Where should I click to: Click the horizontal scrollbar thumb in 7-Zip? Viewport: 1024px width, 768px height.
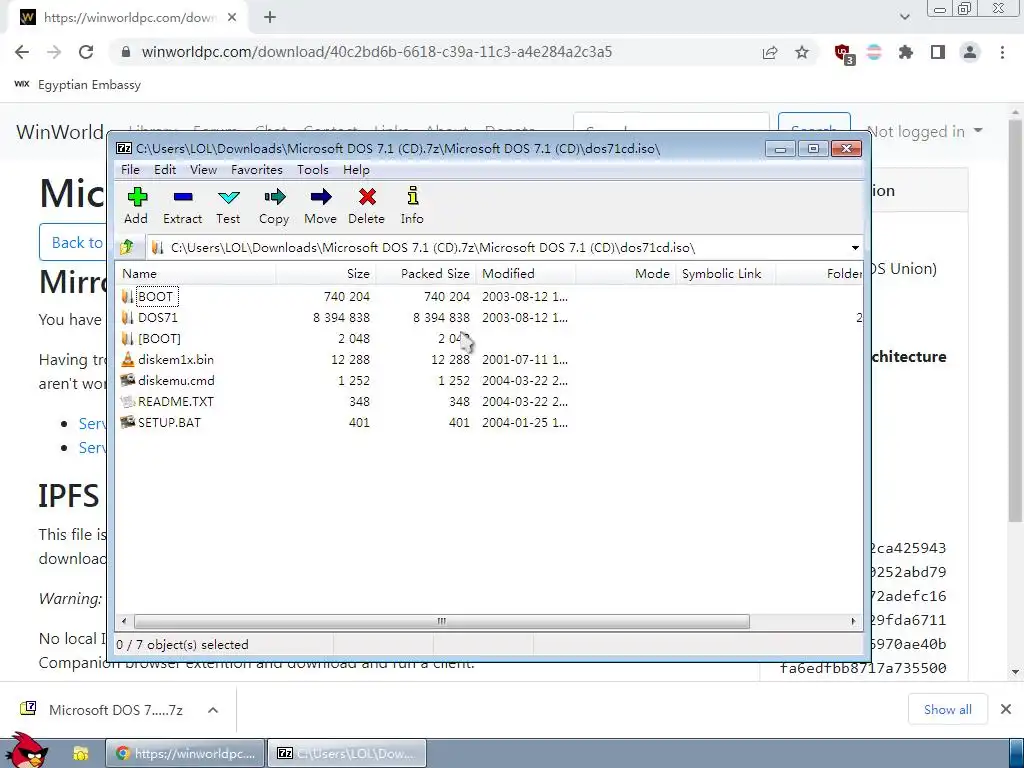(441, 621)
